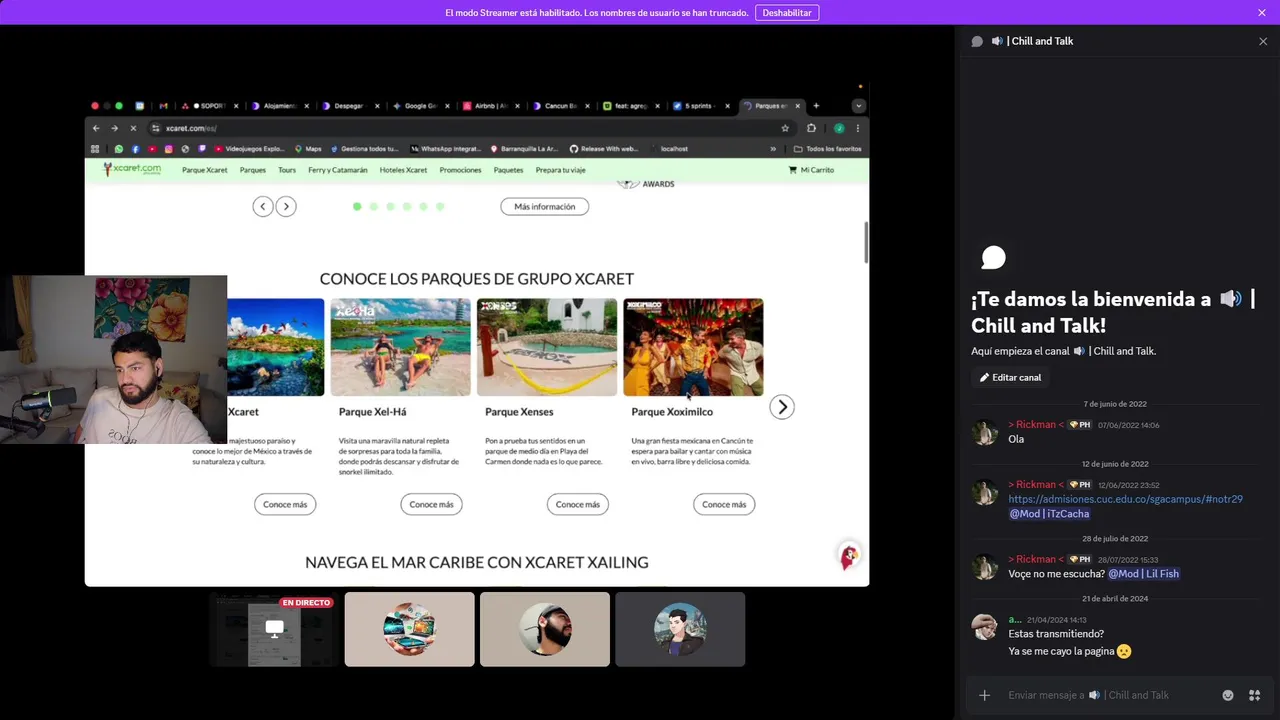The width and height of the screenshot is (1280, 720).
Task: Select the participant tile with anime avatar
Action: coord(680,629)
